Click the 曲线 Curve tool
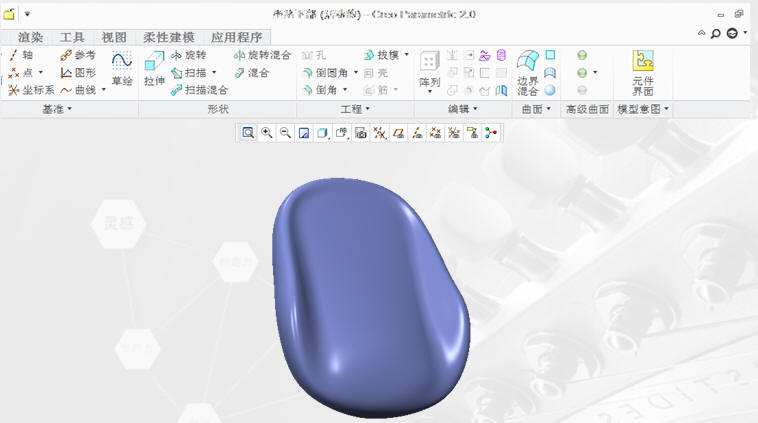 pyautogui.click(x=78, y=90)
